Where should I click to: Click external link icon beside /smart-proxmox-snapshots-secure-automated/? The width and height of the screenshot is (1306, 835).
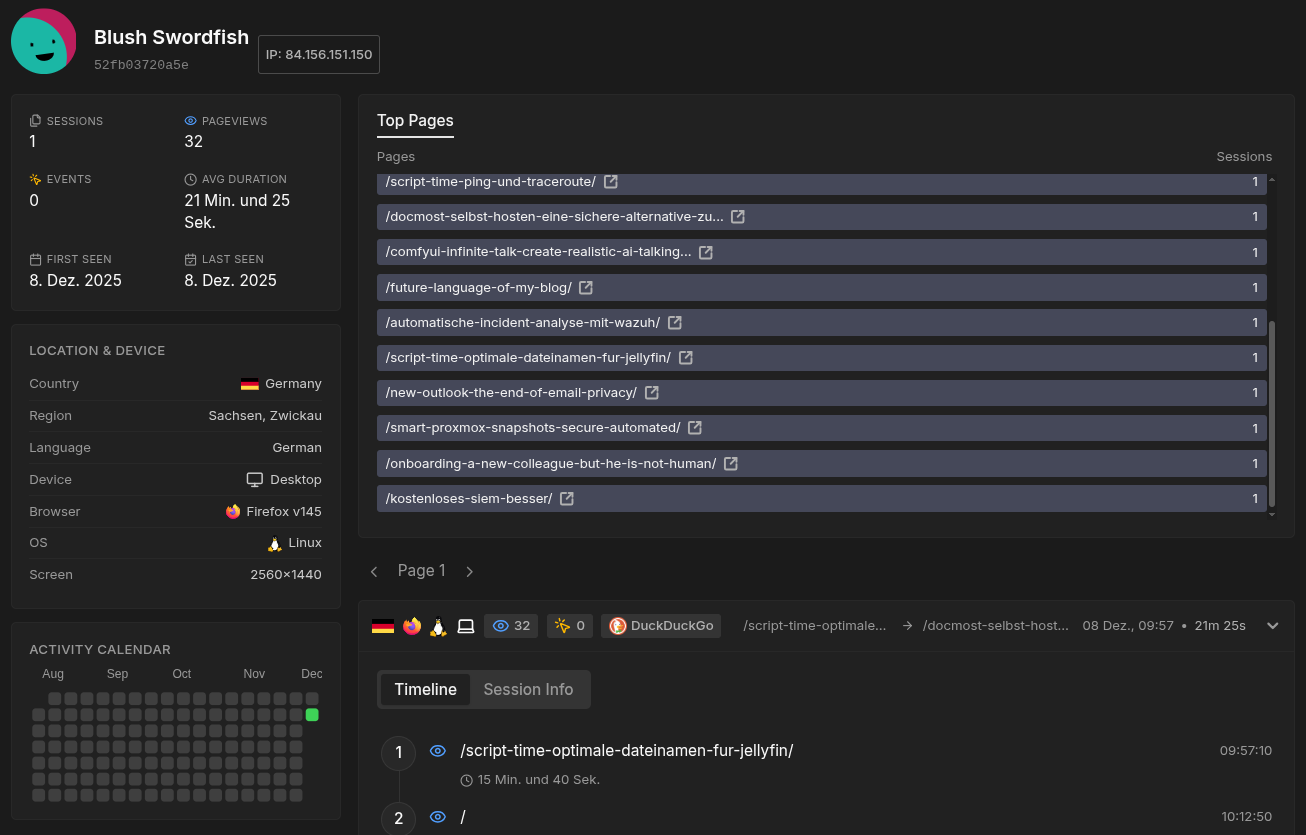pyautogui.click(x=695, y=428)
